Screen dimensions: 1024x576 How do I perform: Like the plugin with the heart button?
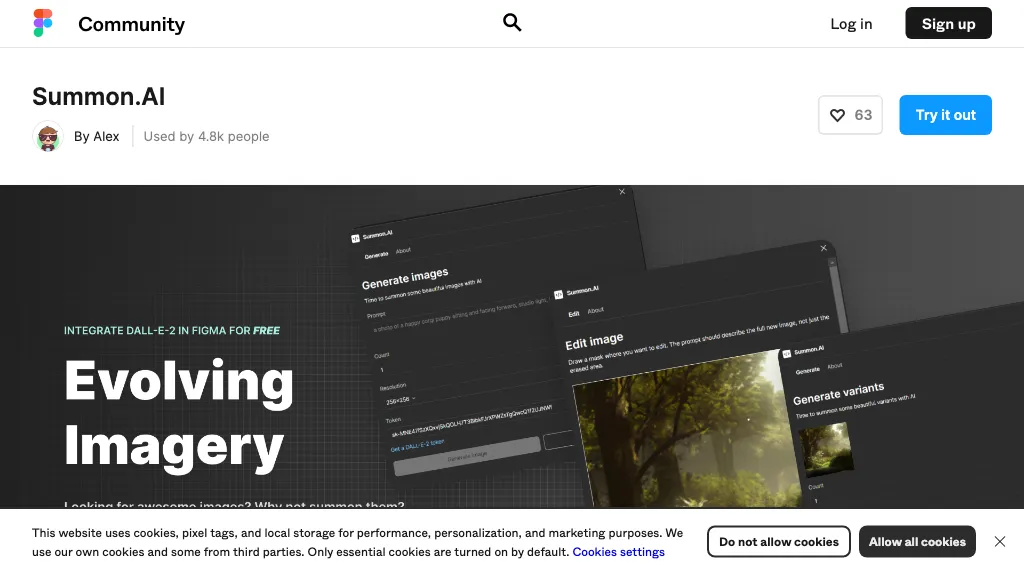850,115
